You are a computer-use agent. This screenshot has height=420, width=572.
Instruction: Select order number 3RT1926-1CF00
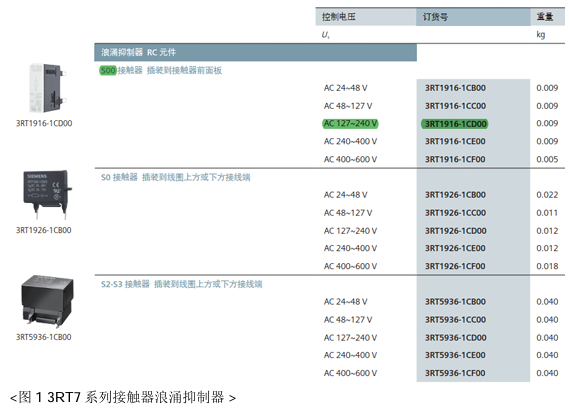(x=455, y=266)
